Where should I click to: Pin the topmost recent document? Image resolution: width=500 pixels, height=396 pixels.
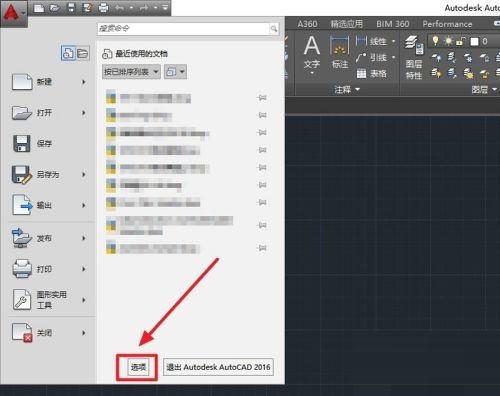[262, 98]
